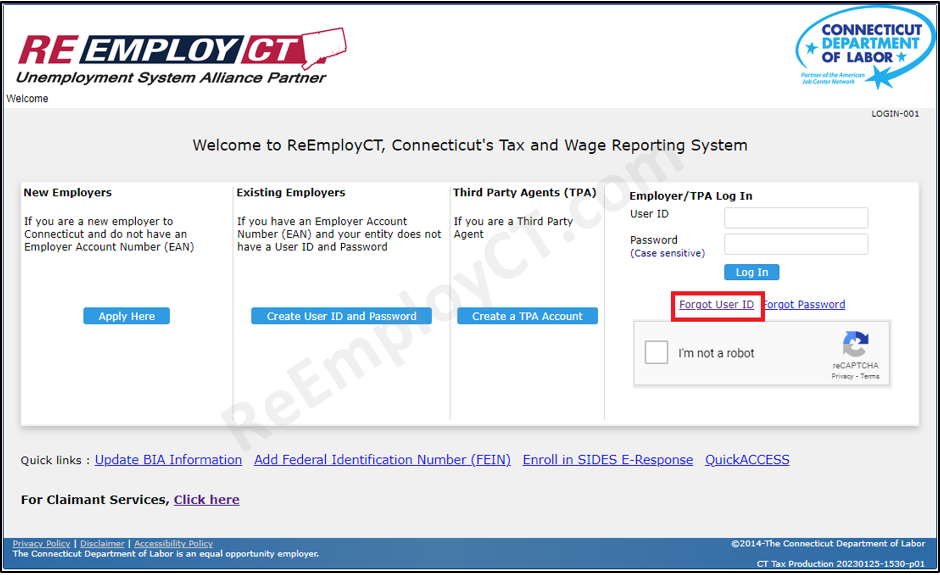Screen dimensions: 940x575
Task: Click the reCAPTCHA logo icon
Action: [855, 346]
